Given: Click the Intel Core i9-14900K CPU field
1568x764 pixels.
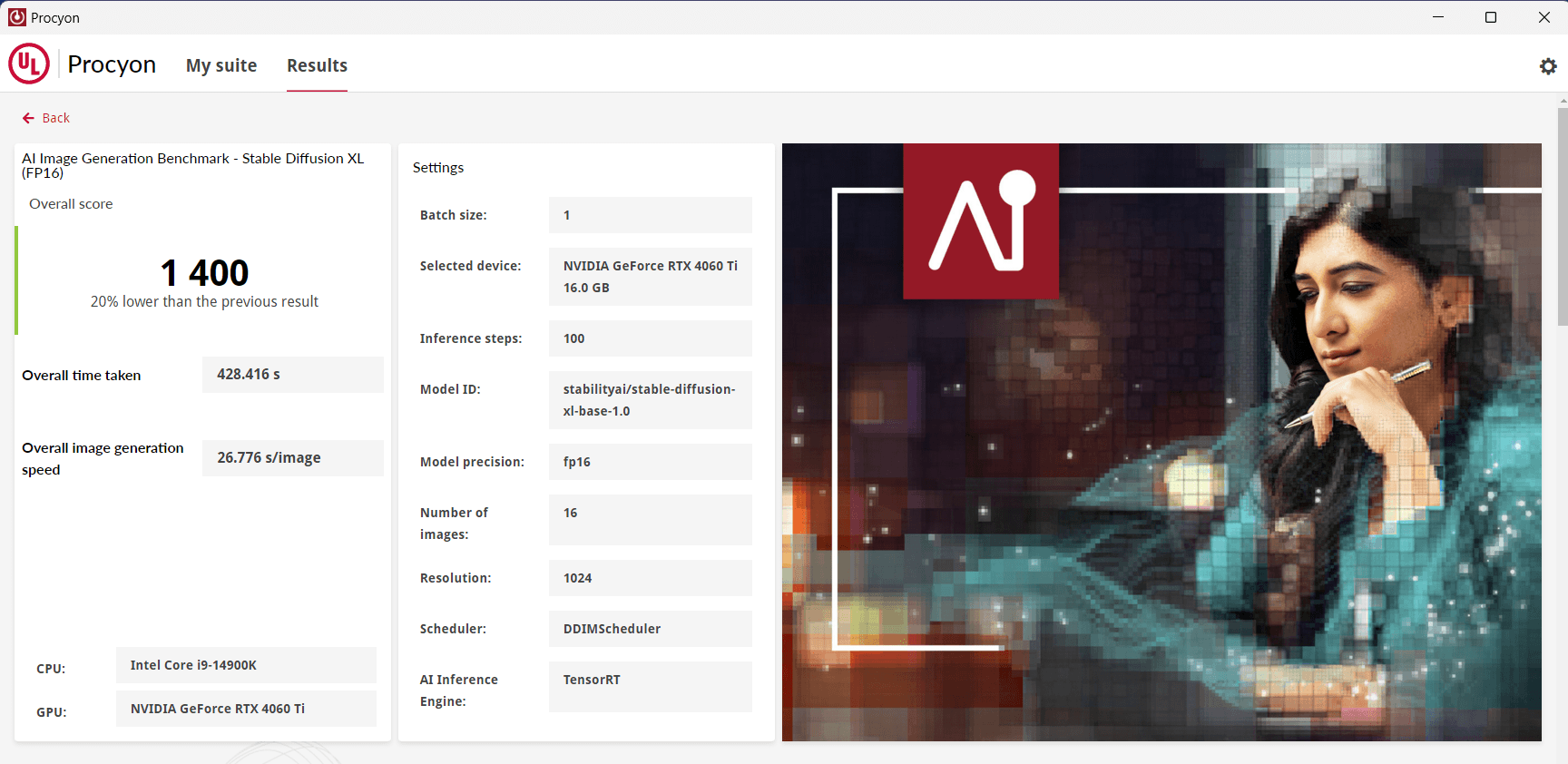Looking at the screenshot, I should [246, 665].
